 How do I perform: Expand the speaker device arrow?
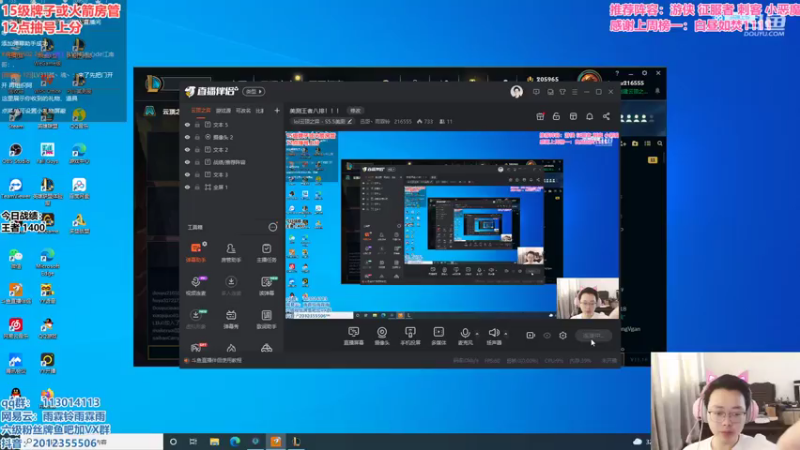tap(506, 334)
